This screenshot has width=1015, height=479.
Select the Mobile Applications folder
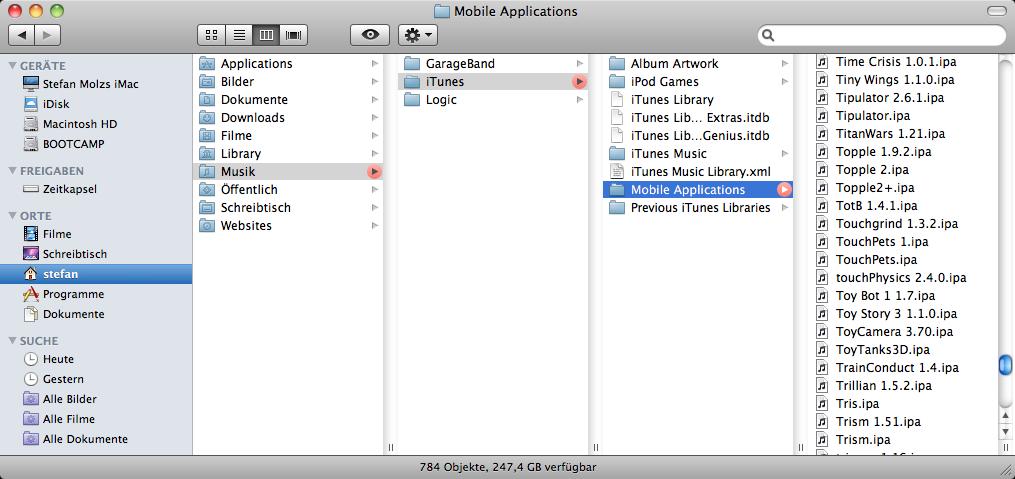click(x=698, y=190)
